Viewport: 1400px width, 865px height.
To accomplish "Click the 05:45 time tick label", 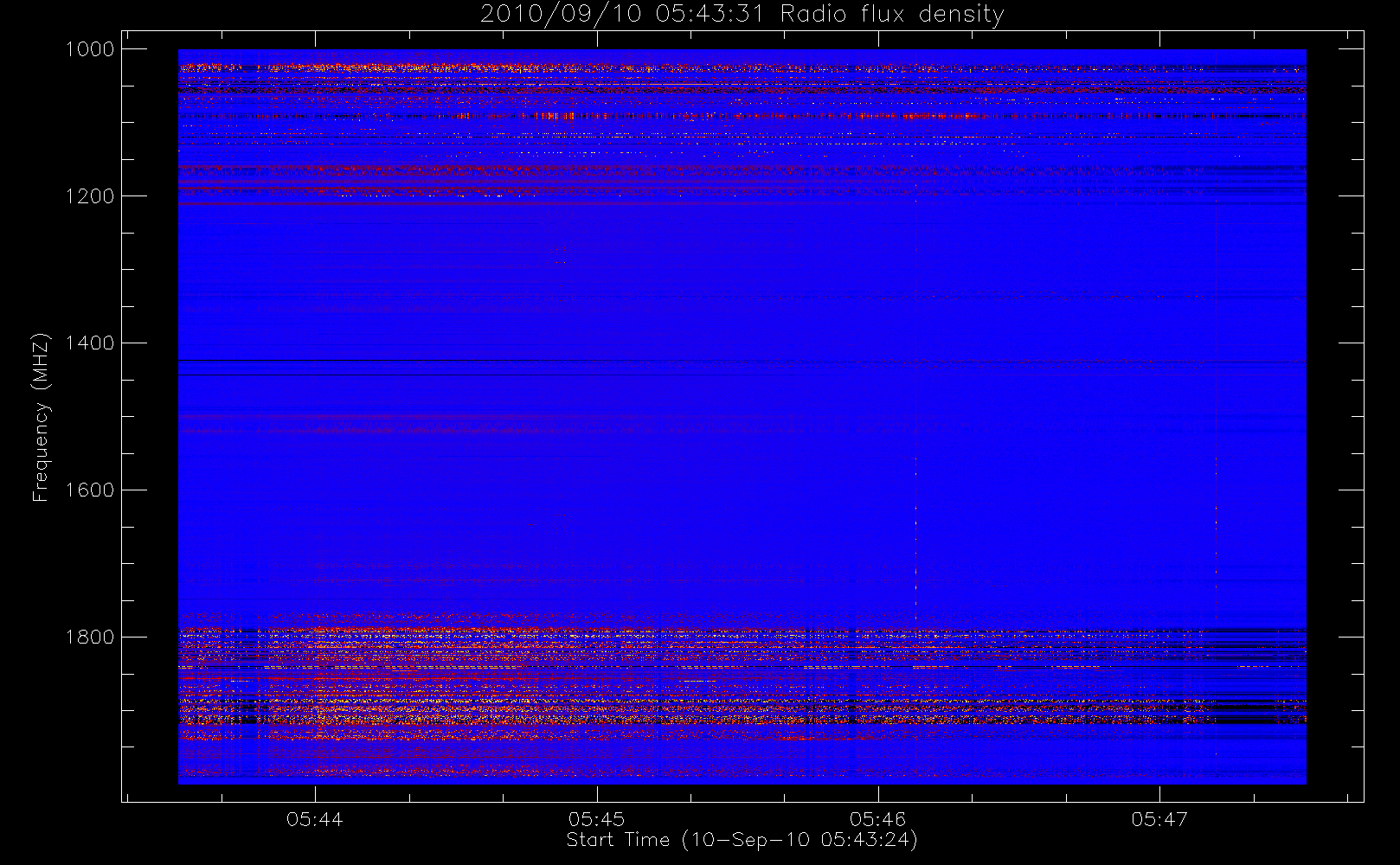I will (596, 818).
